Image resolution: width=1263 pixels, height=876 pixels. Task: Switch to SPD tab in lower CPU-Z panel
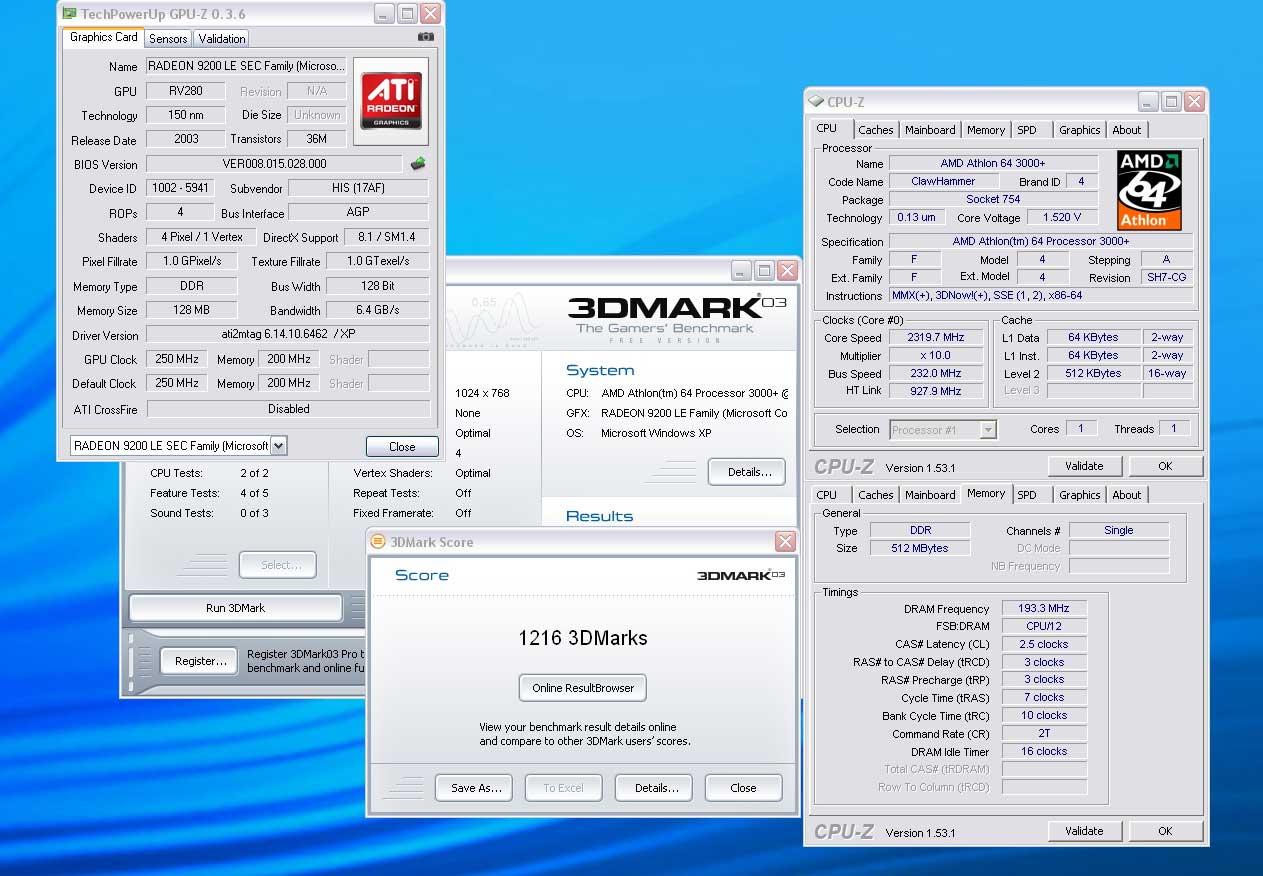point(1027,495)
